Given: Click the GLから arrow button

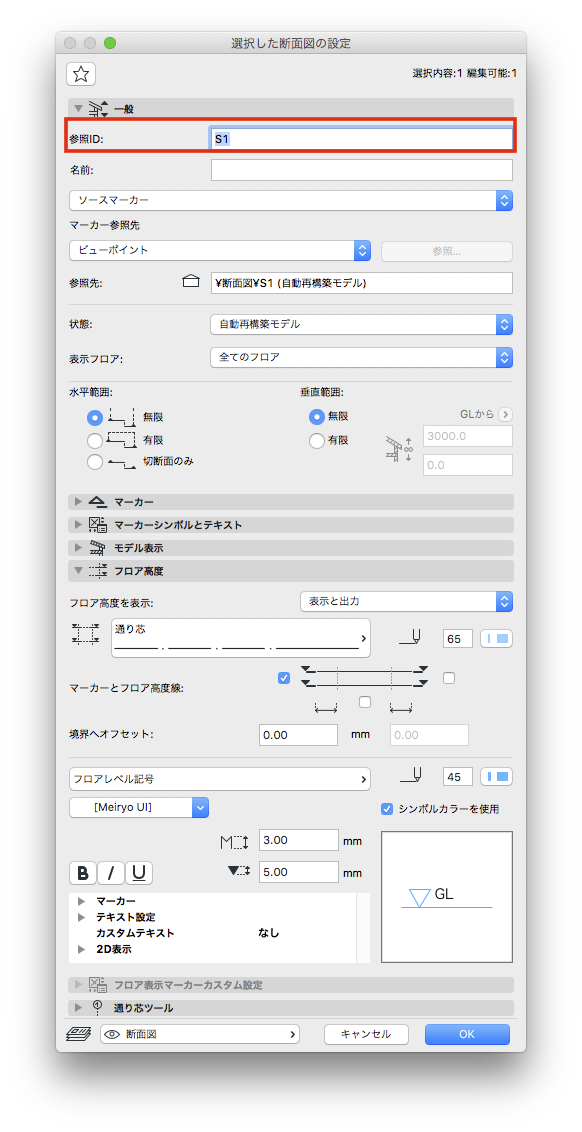Looking at the screenshot, I should [x=505, y=414].
